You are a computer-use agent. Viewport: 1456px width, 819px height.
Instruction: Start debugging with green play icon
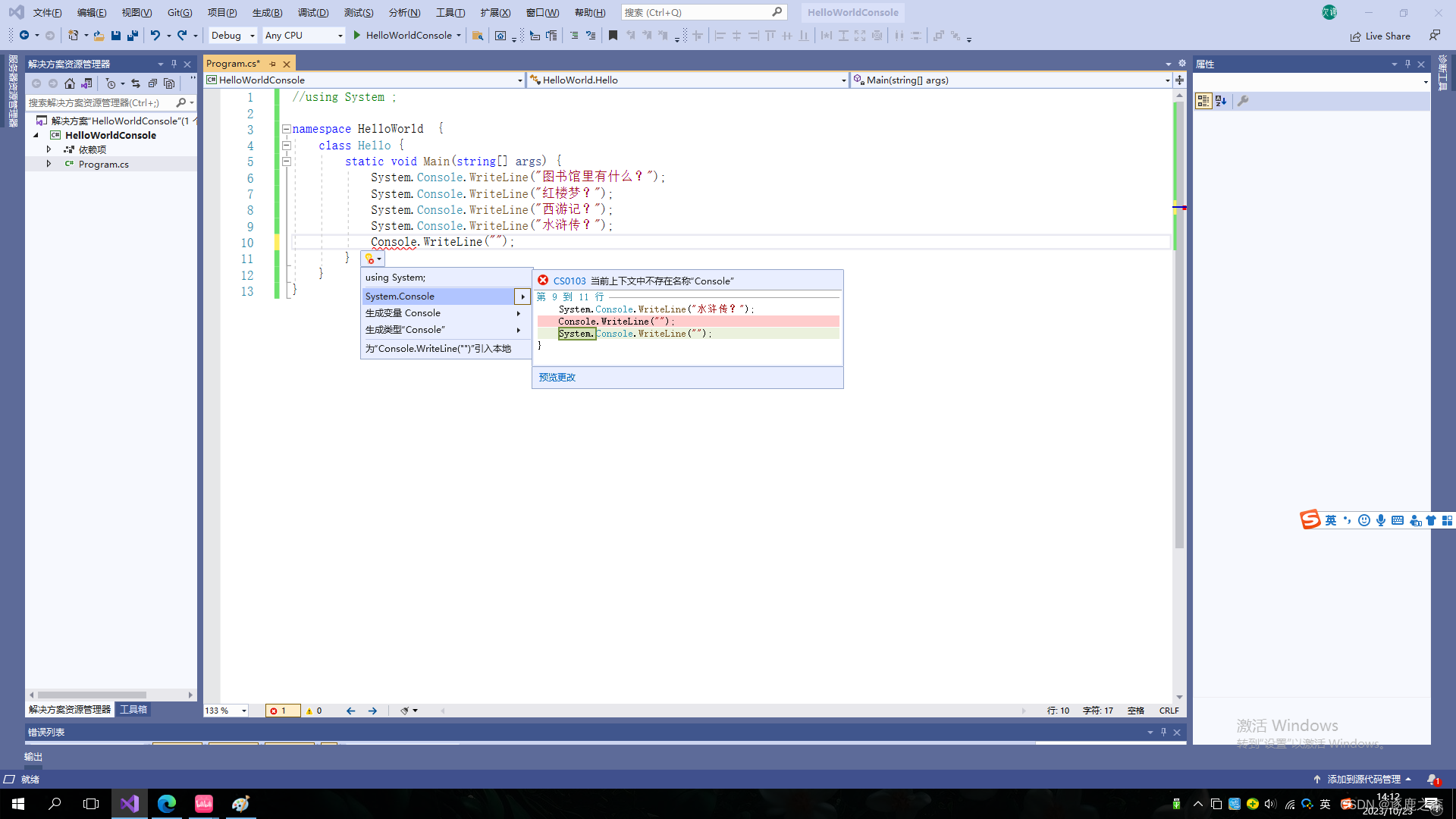357,35
